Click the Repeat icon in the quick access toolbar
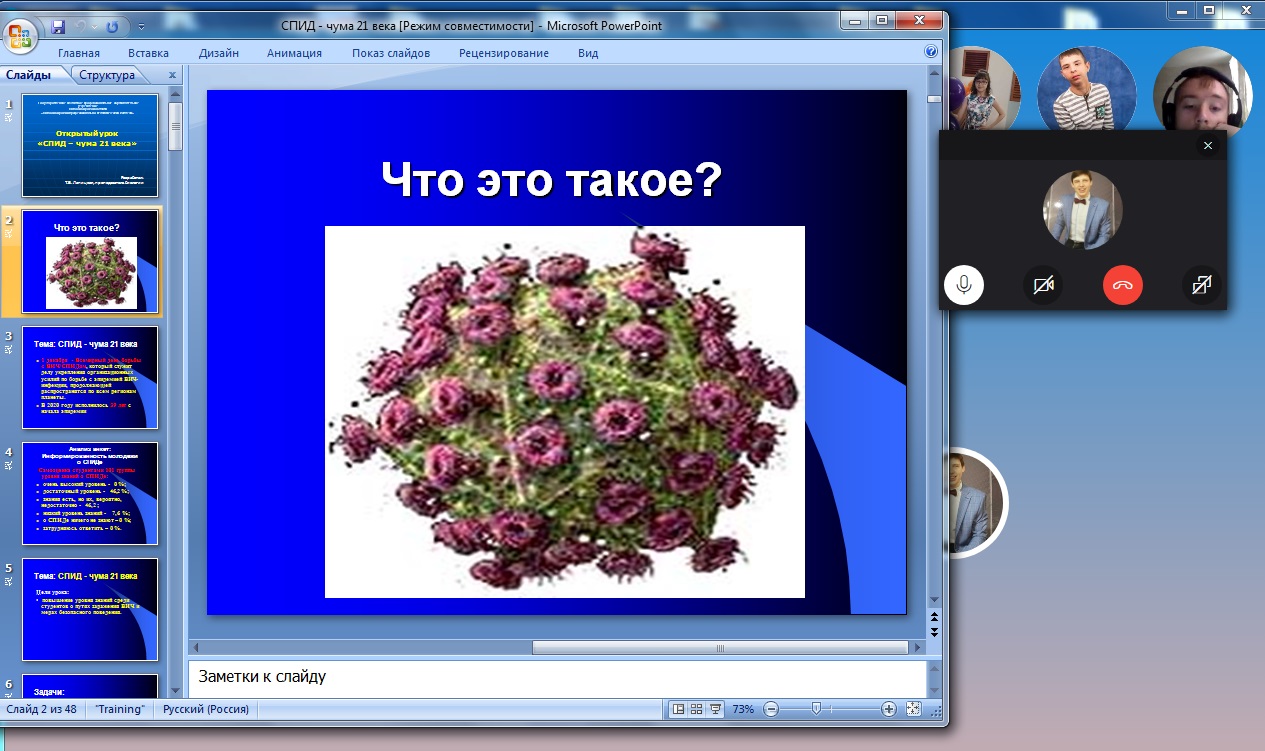This screenshot has width=1265, height=751. (x=112, y=26)
